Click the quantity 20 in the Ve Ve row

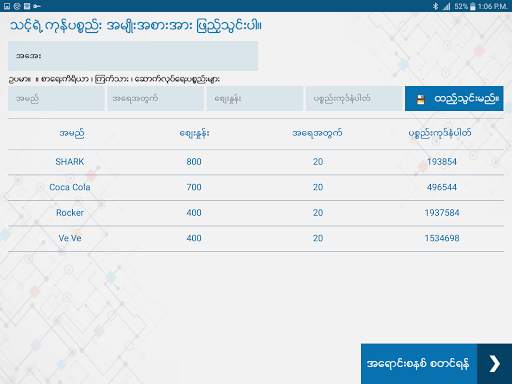pyautogui.click(x=318, y=238)
